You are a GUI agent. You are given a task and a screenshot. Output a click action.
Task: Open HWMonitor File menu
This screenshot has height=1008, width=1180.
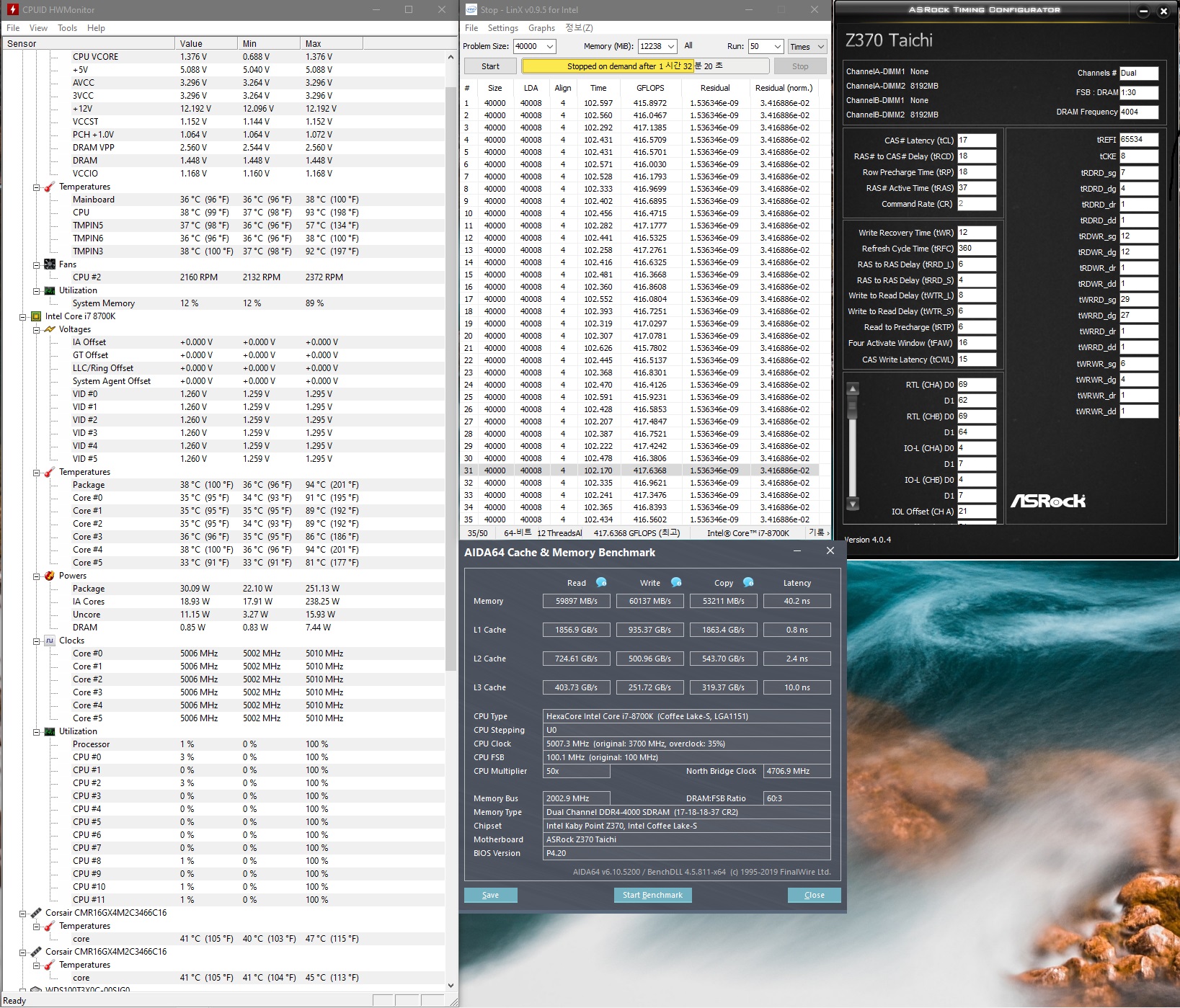[x=13, y=28]
